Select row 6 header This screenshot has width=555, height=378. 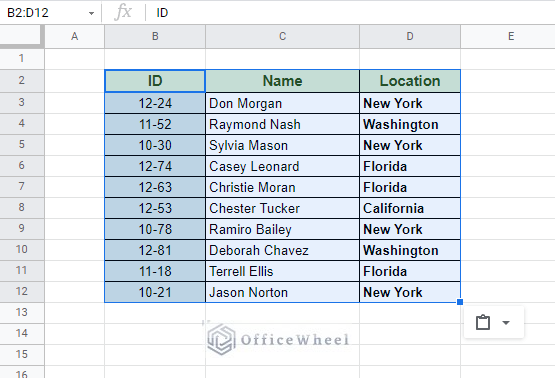pyautogui.click(x=22, y=165)
